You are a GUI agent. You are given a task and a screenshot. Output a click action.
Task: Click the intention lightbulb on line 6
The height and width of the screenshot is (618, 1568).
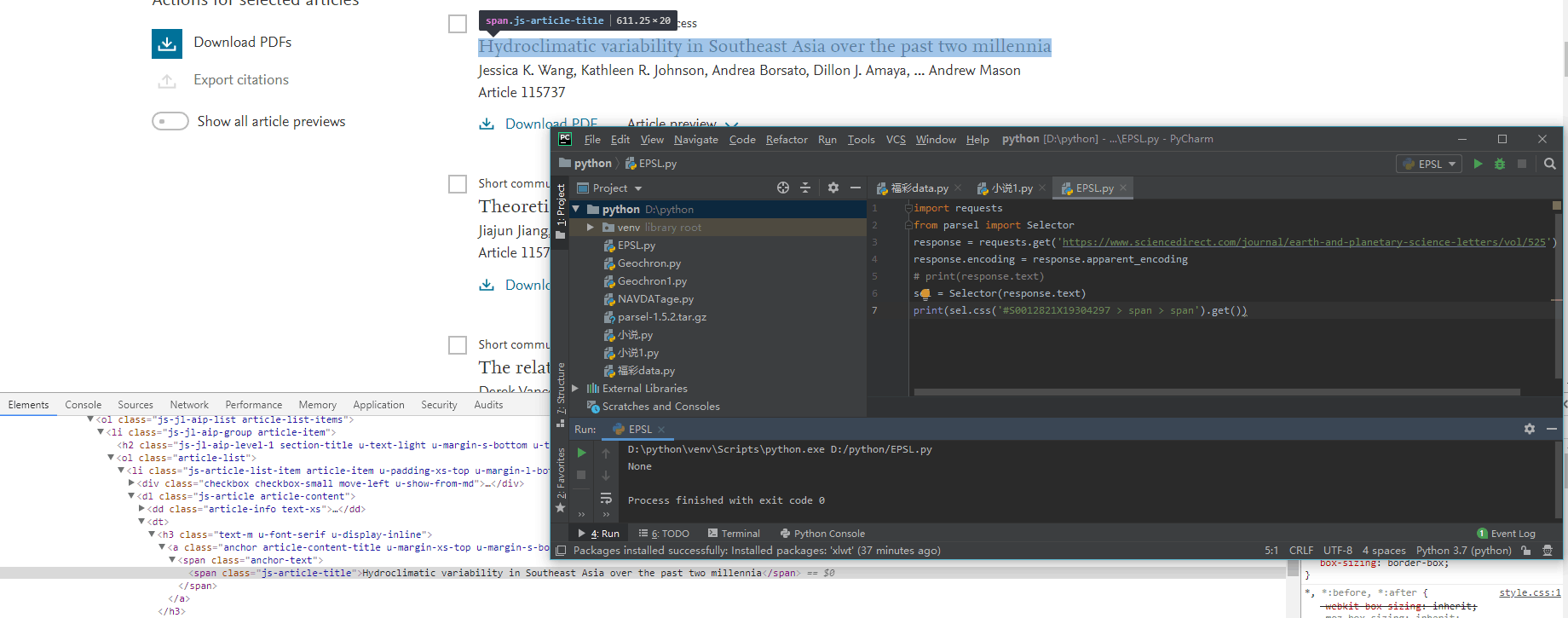tap(925, 294)
